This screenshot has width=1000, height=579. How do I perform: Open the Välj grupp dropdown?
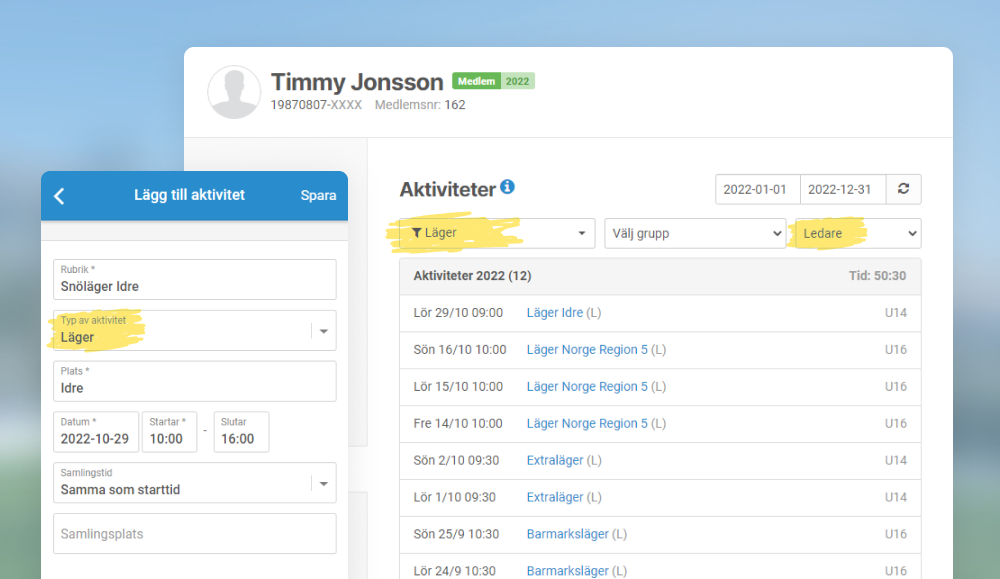(x=695, y=233)
